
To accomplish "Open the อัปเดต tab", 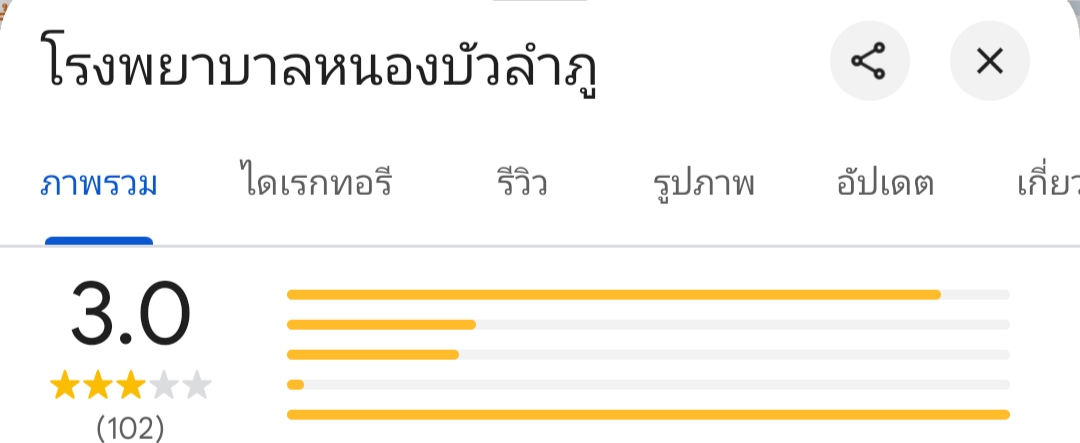I will tap(884, 185).
